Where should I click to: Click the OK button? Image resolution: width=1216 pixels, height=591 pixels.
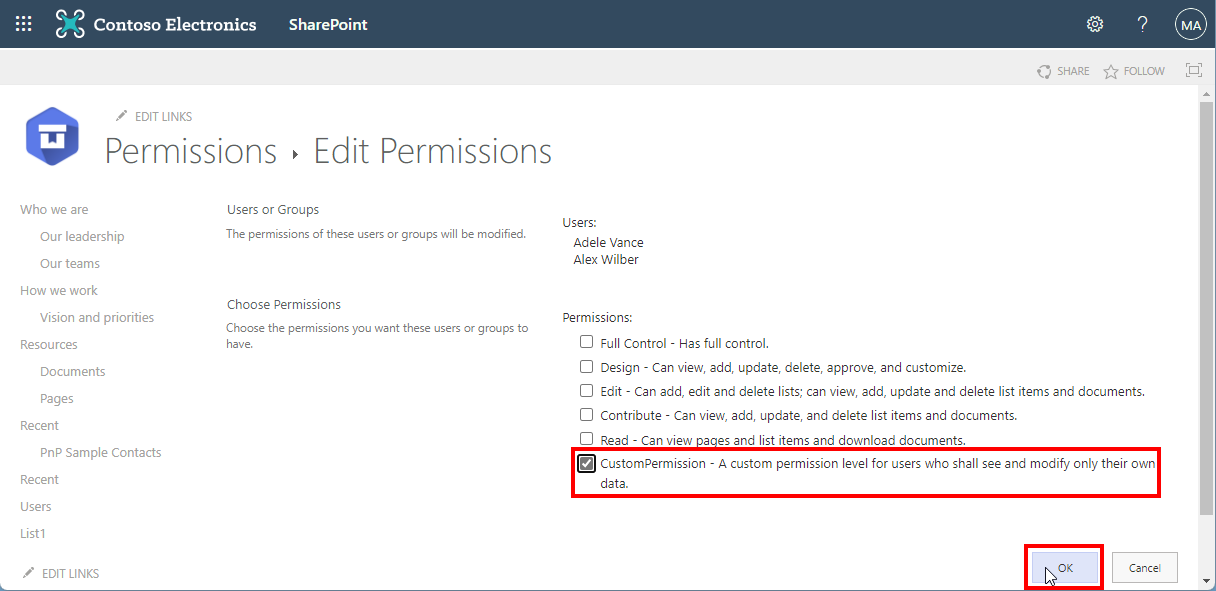click(x=1065, y=567)
